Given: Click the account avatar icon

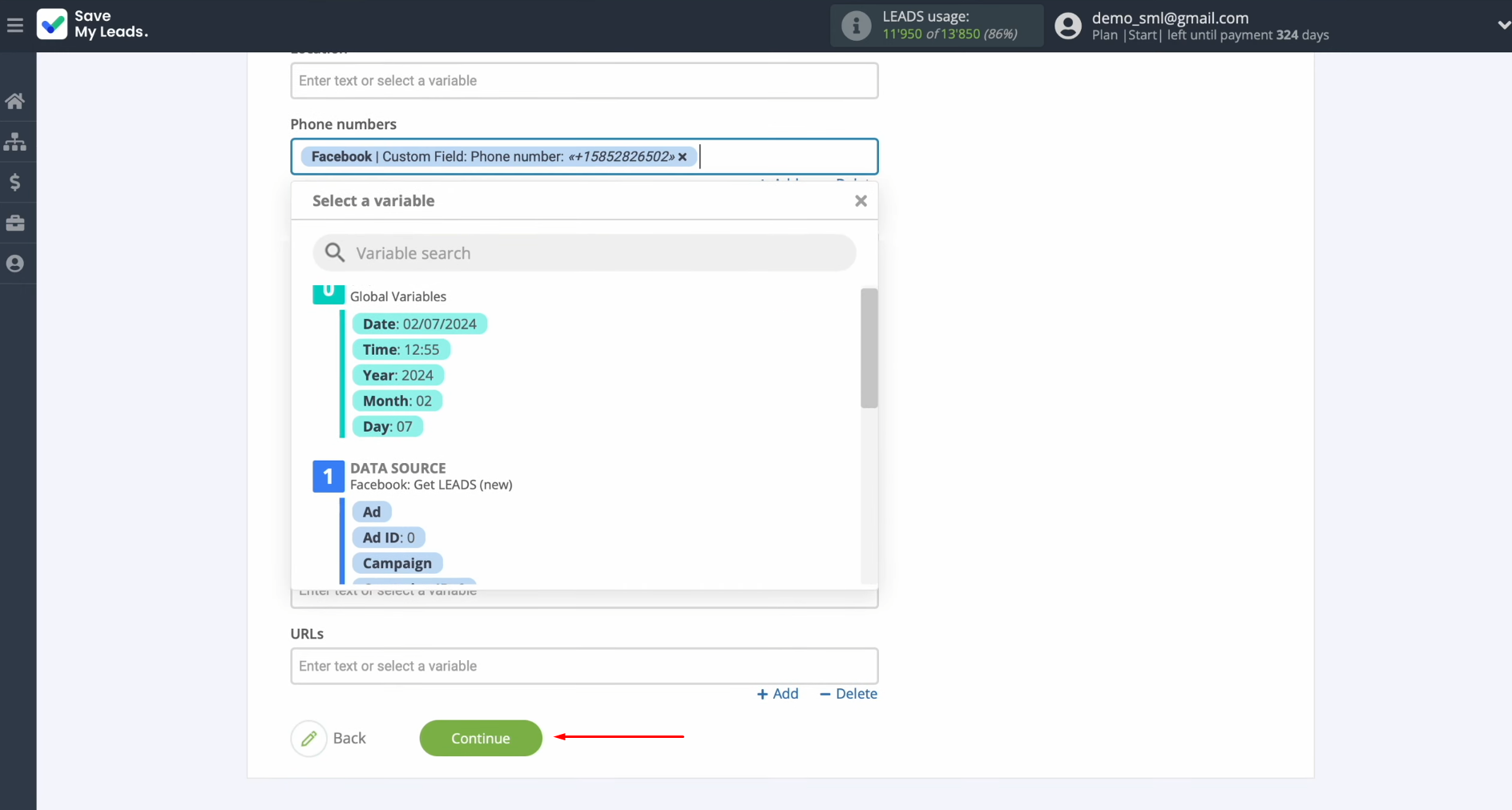Looking at the screenshot, I should 1067,26.
